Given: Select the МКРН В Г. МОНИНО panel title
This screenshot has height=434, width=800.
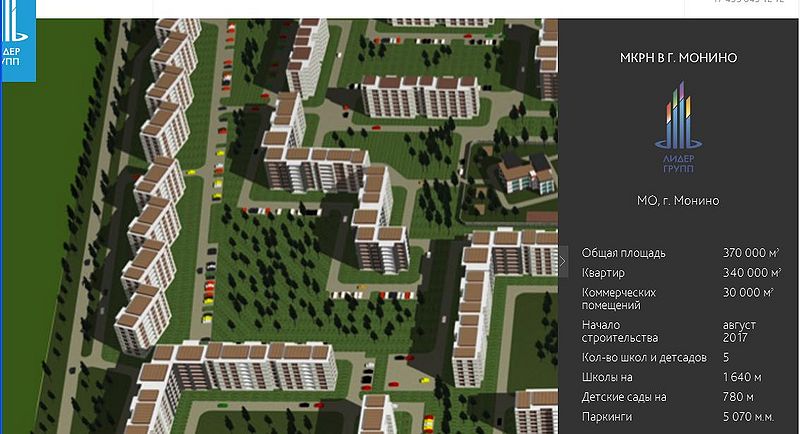Looking at the screenshot, I should coord(678,58).
